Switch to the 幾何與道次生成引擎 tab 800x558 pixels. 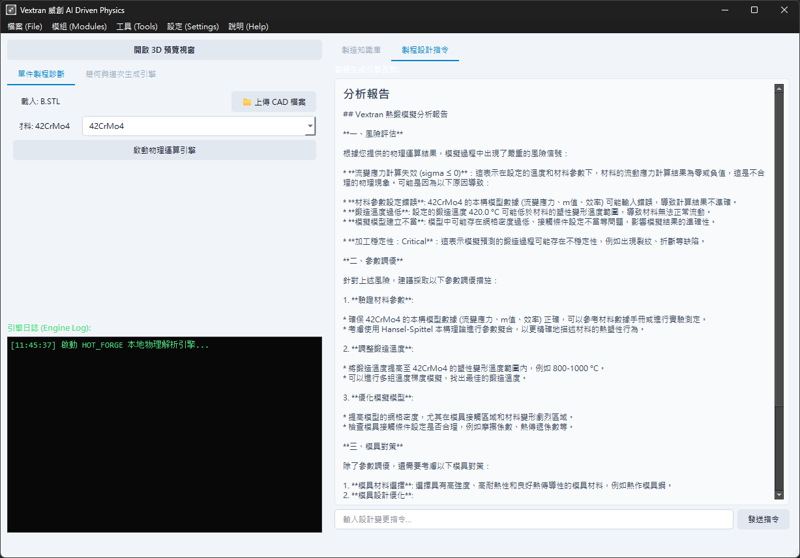(120, 74)
